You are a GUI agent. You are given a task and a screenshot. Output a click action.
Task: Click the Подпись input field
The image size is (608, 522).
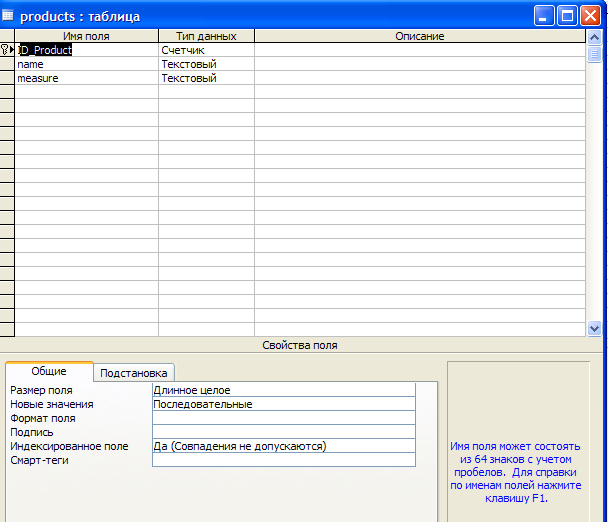click(284, 432)
